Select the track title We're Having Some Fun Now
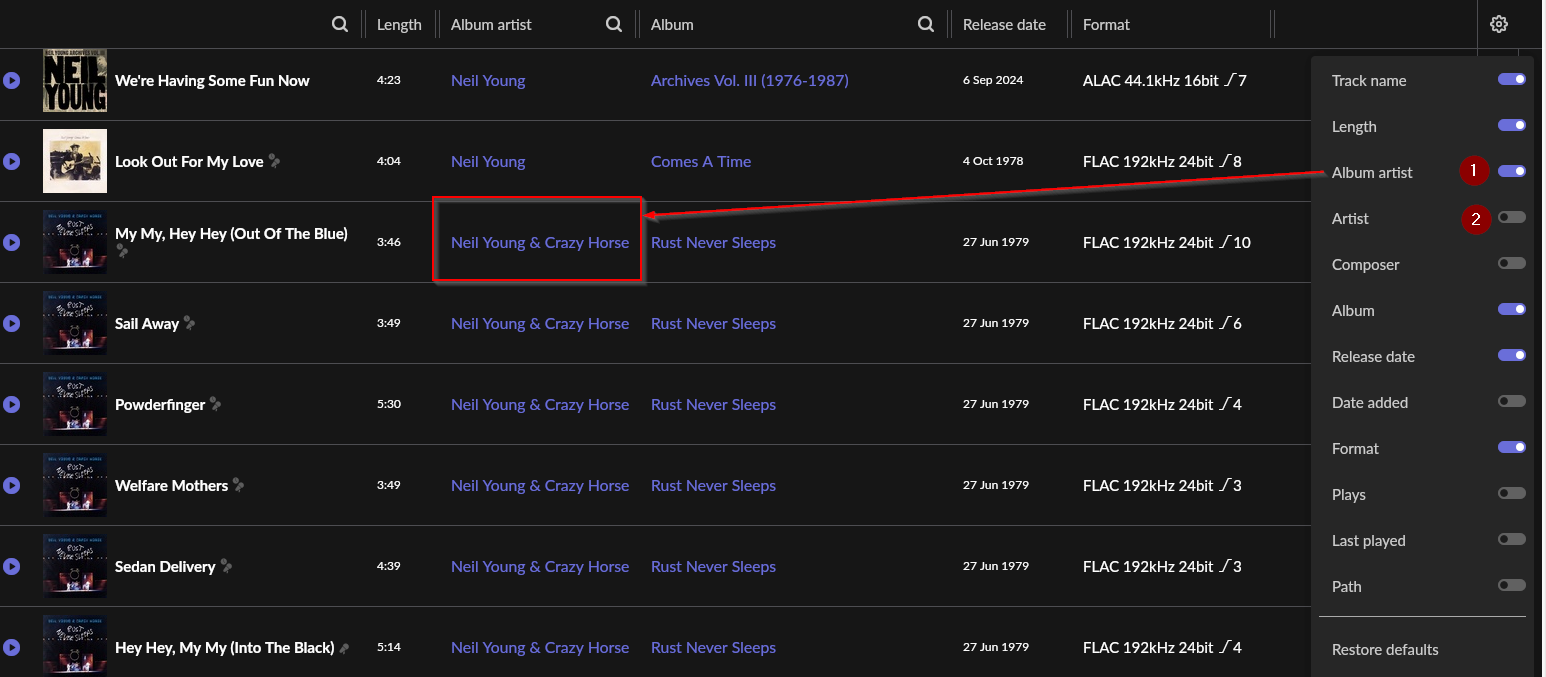This screenshot has height=677, width=1546. 212,81
